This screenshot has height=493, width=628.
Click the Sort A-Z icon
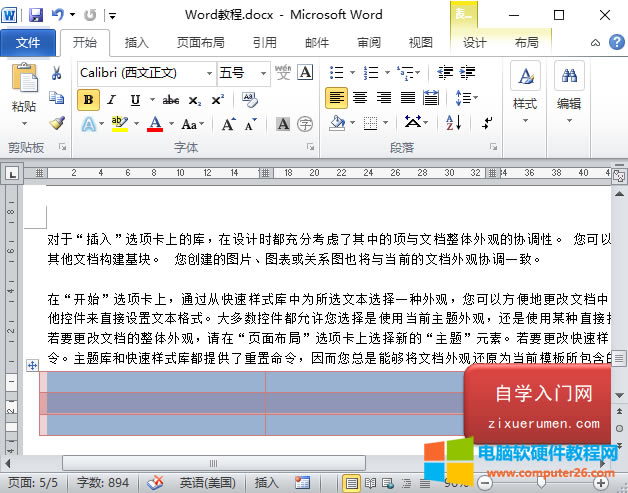point(454,123)
